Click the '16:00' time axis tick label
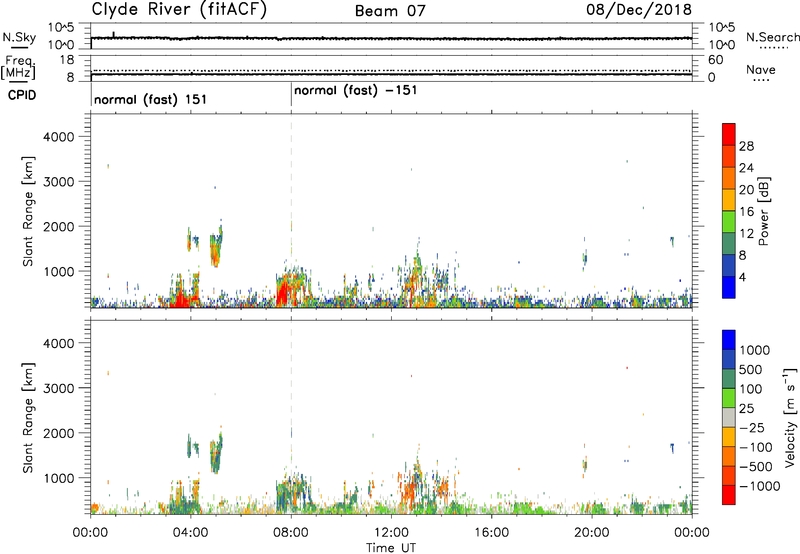This screenshot has width=800, height=554. [x=491, y=533]
